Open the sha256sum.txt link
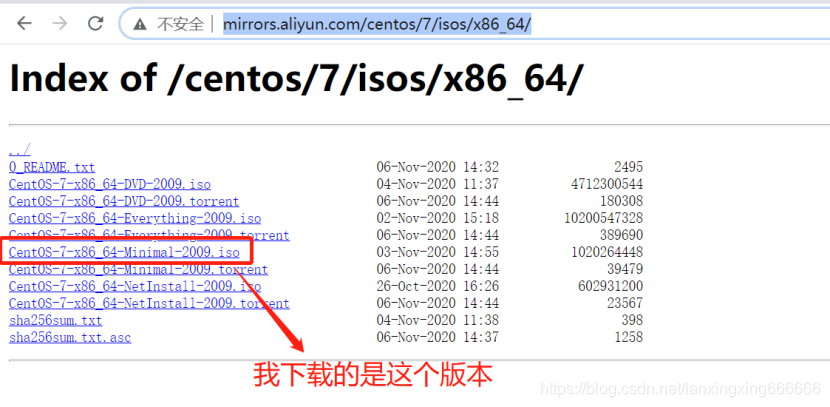Screen dimensions: 830x407 [56, 320]
